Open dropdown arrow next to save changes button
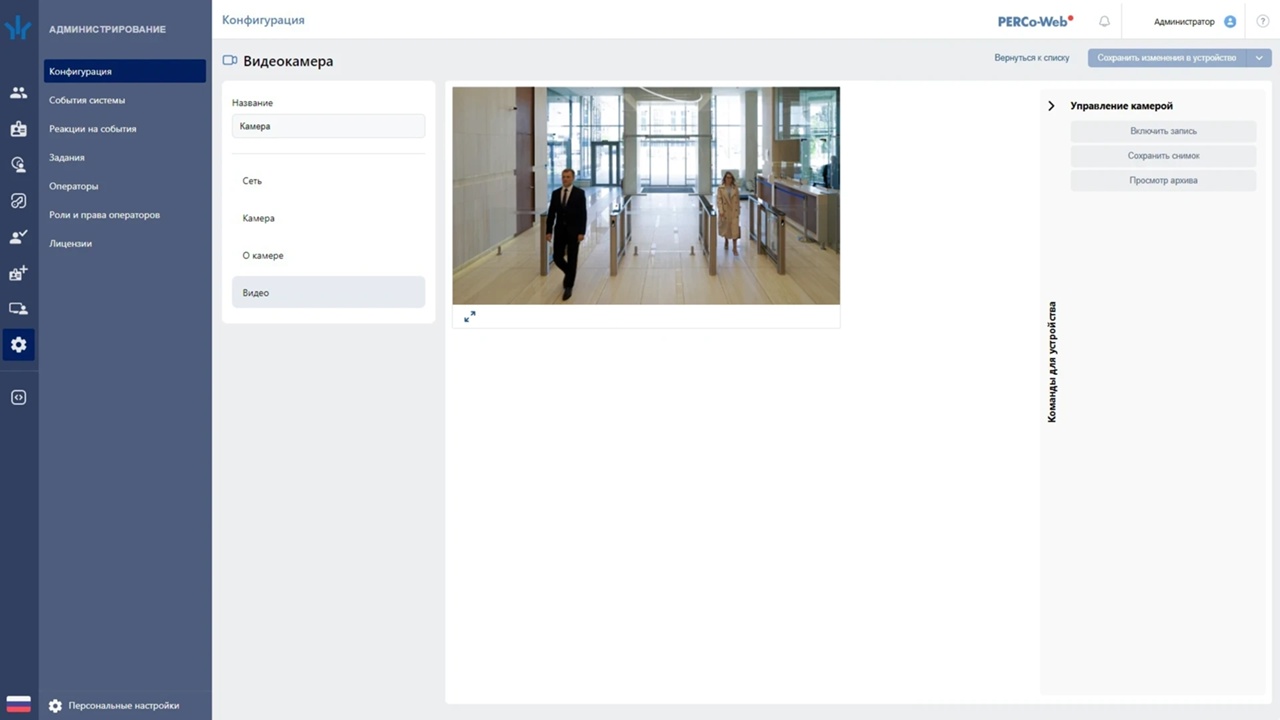The height and width of the screenshot is (720, 1280). pos(1259,58)
